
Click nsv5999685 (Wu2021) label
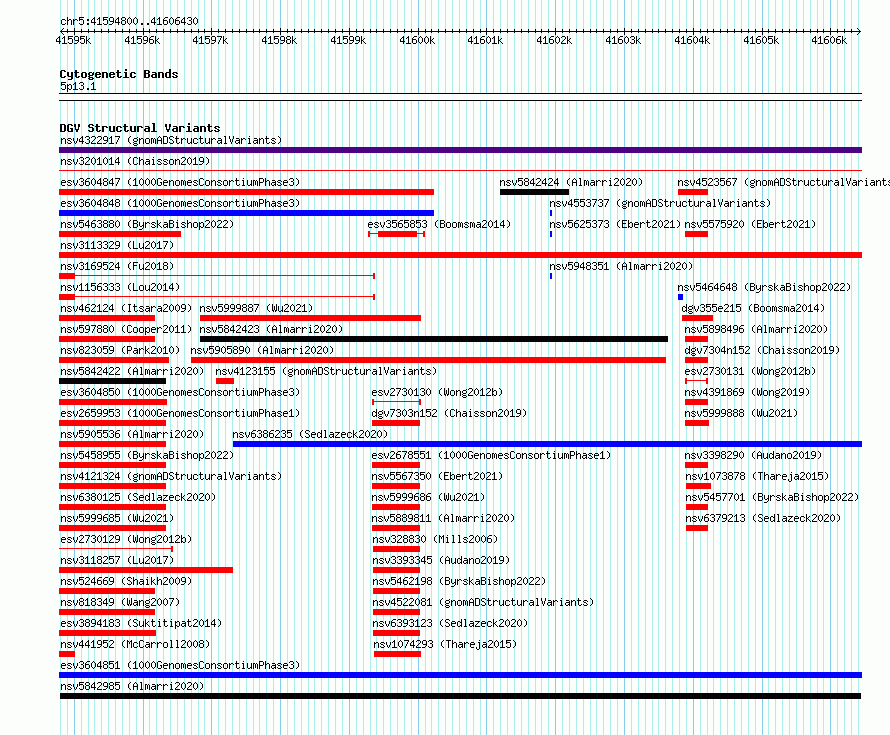pos(117,518)
